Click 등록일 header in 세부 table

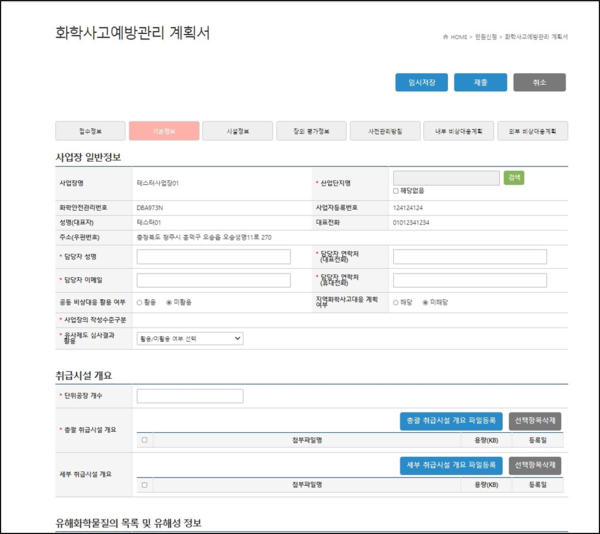(538, 485)
